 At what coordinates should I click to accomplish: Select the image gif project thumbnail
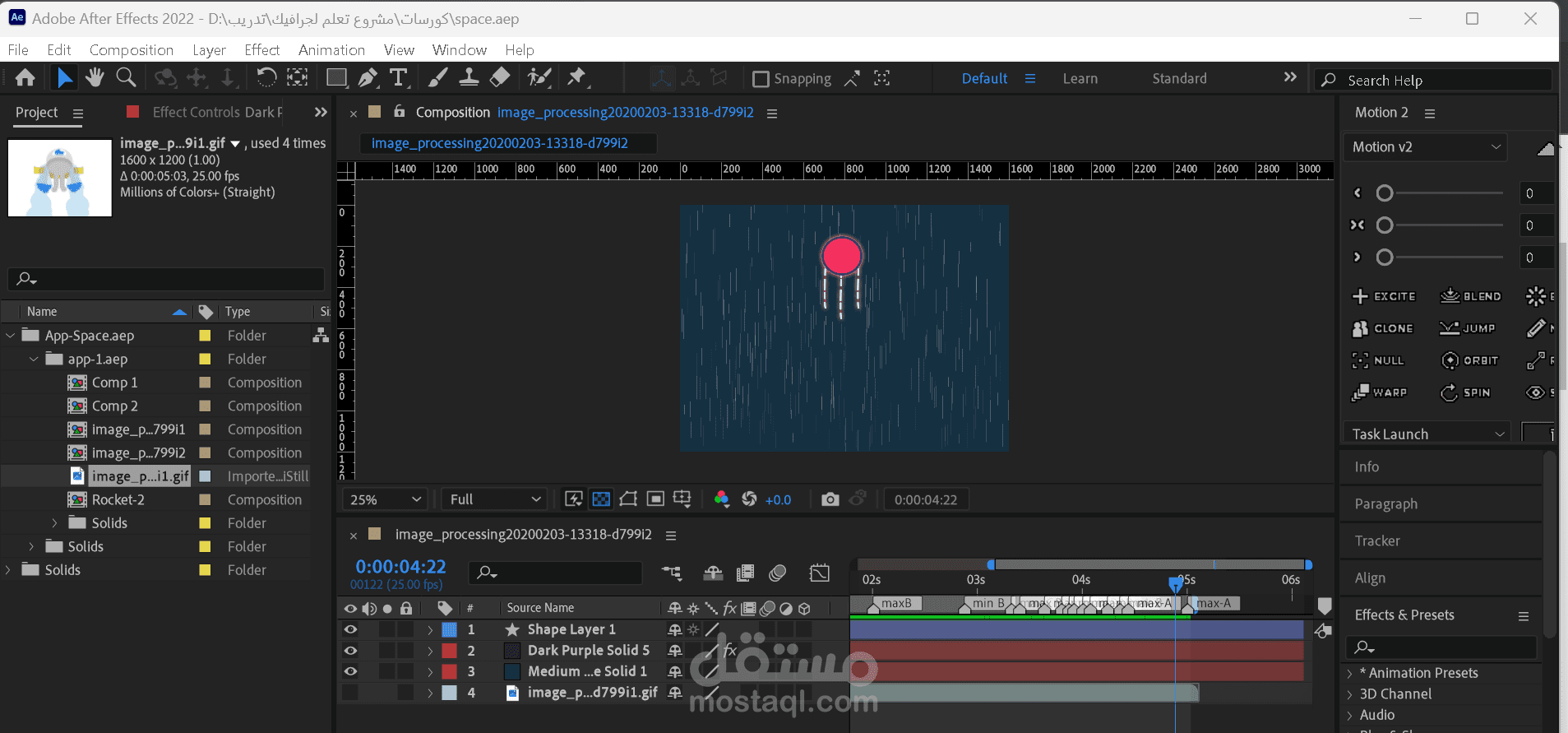pos(59,178)
